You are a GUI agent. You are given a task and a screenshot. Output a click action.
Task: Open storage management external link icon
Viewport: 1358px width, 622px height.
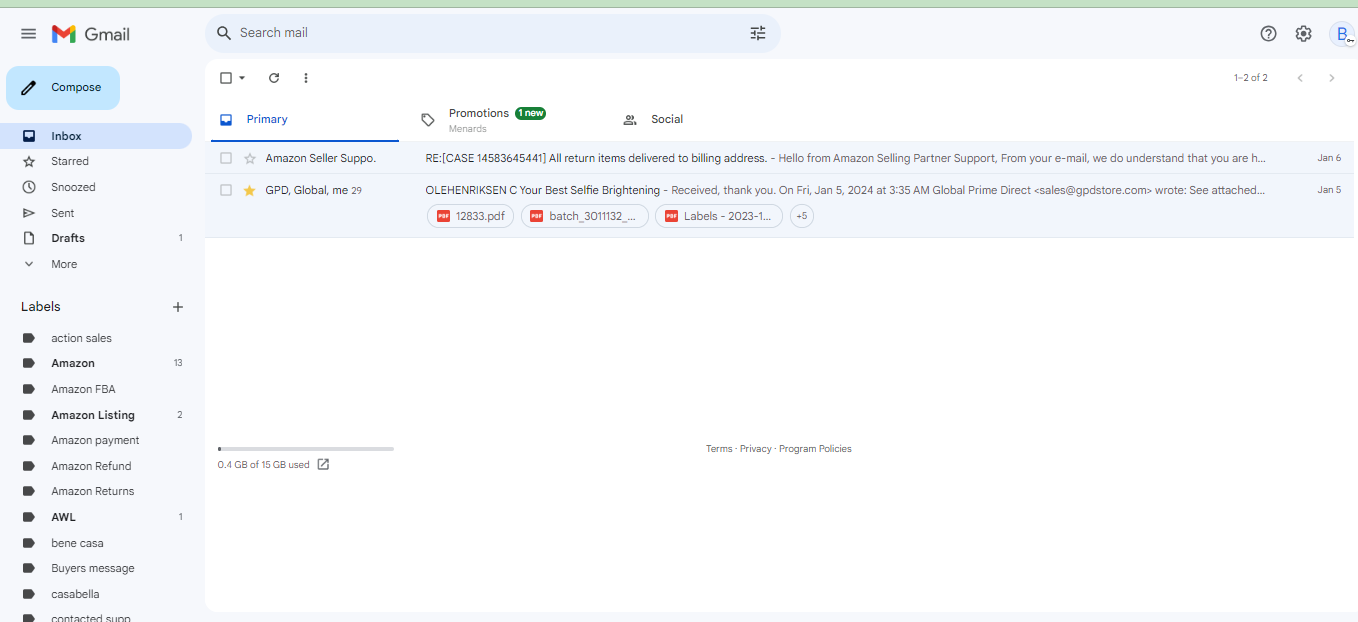[x=323, y=464]
